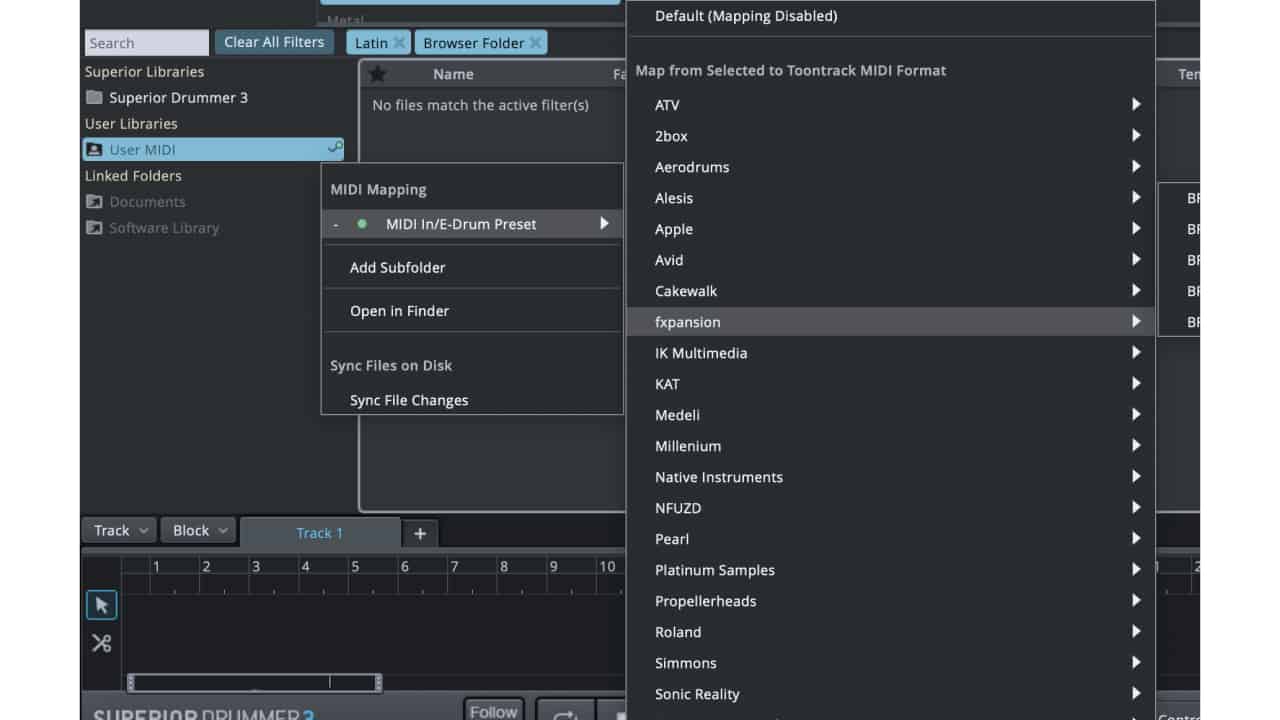Click the User MIDI library icon
Viewport: 1280px width, 720px height.
tap(94, 150)
